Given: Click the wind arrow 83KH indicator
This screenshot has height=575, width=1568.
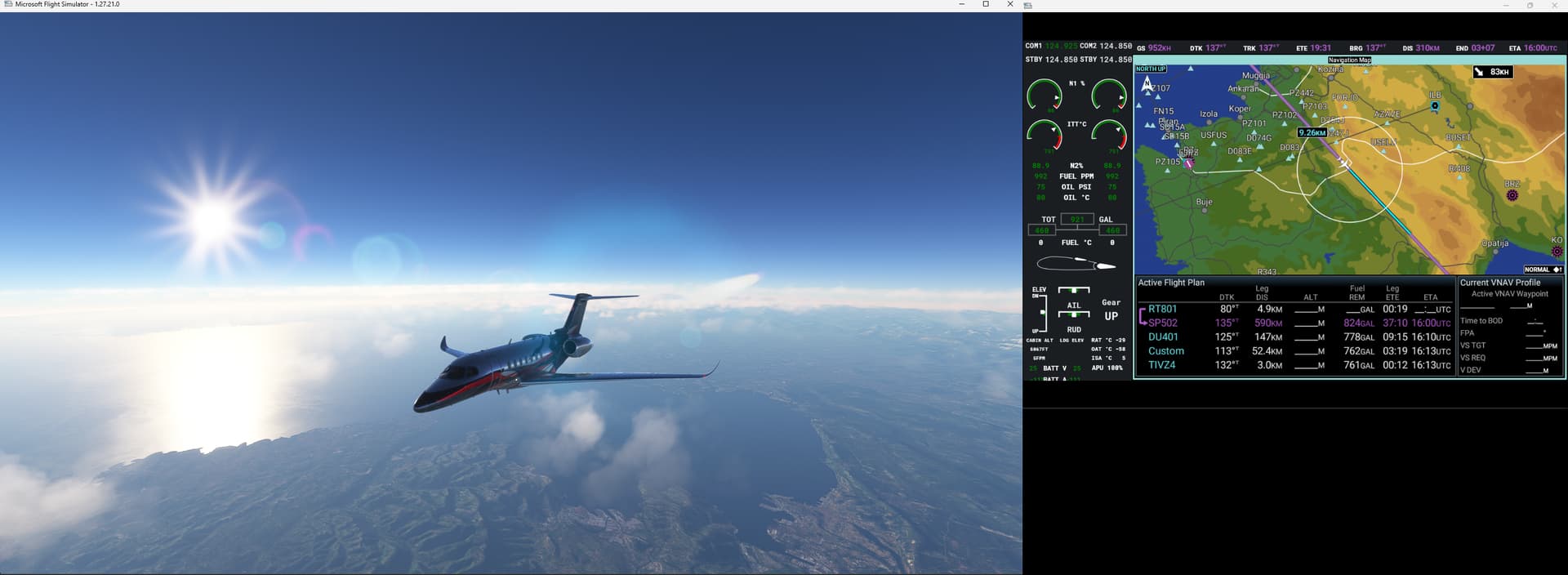Looking at the screenshot, I should click(x=1492, y=72).
